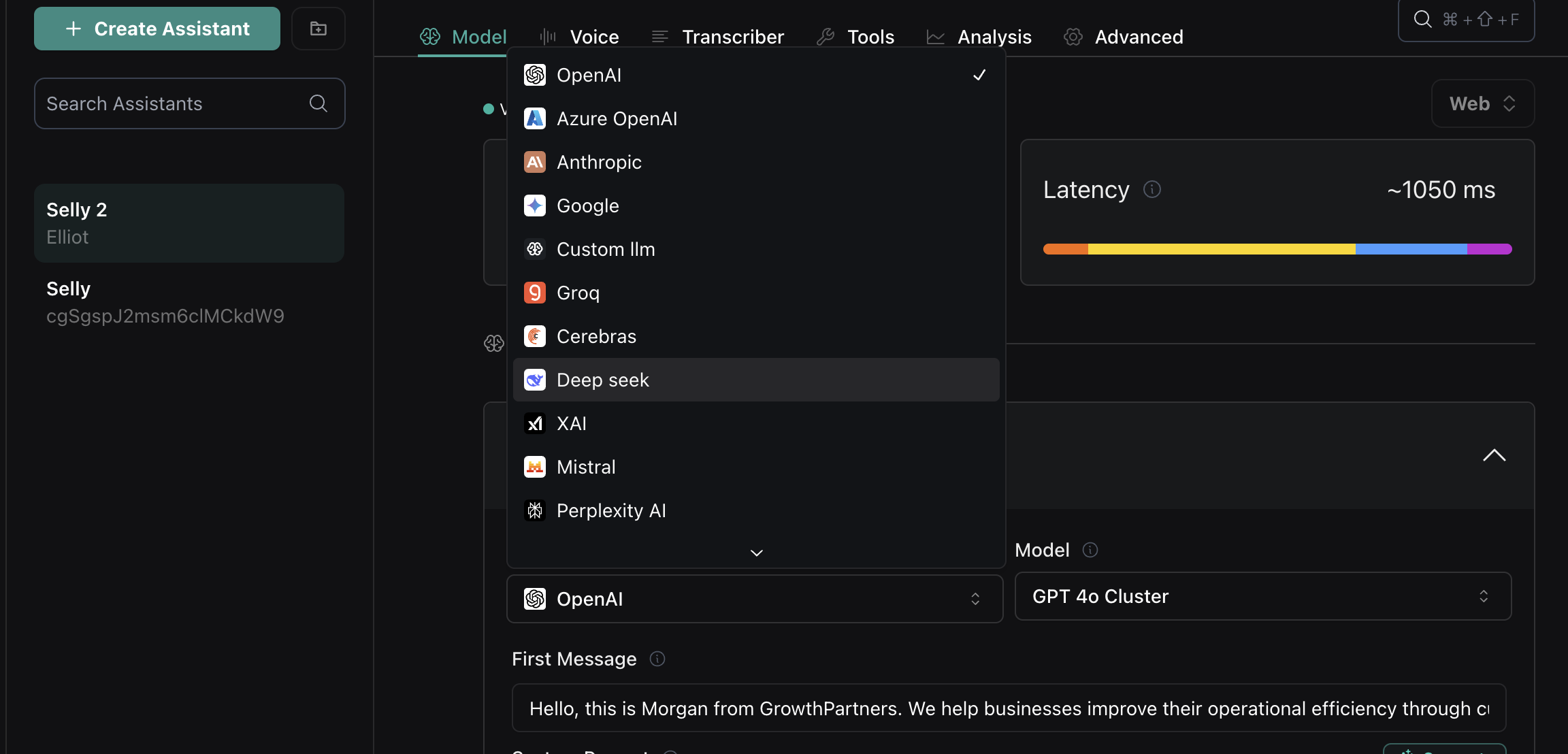The image size is (1568, 754).
Task: Click the folder icon next to Create Assistant
Action: tap(318, 28)
